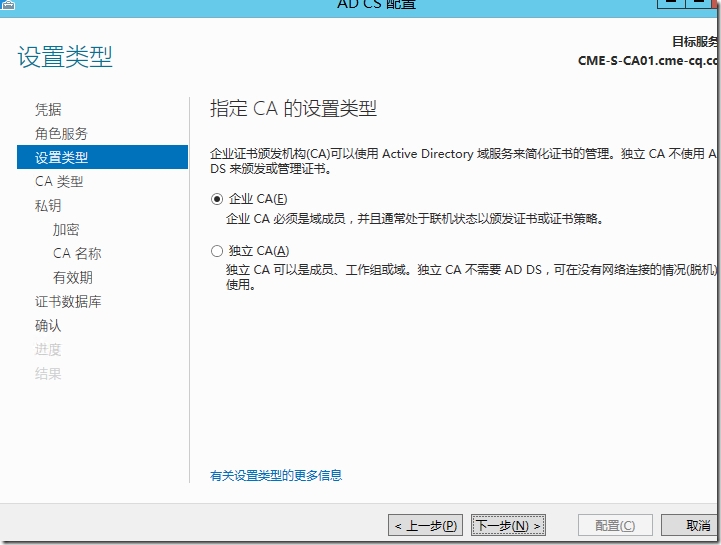Click the 下一步(N) button
The width and height of the screenshot is (721, 545).
point(508,525)
